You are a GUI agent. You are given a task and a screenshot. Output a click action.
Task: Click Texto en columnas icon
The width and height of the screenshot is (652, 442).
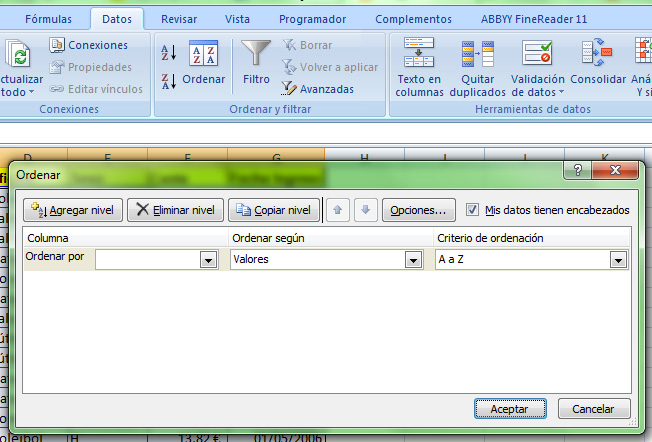coord(419,54)
